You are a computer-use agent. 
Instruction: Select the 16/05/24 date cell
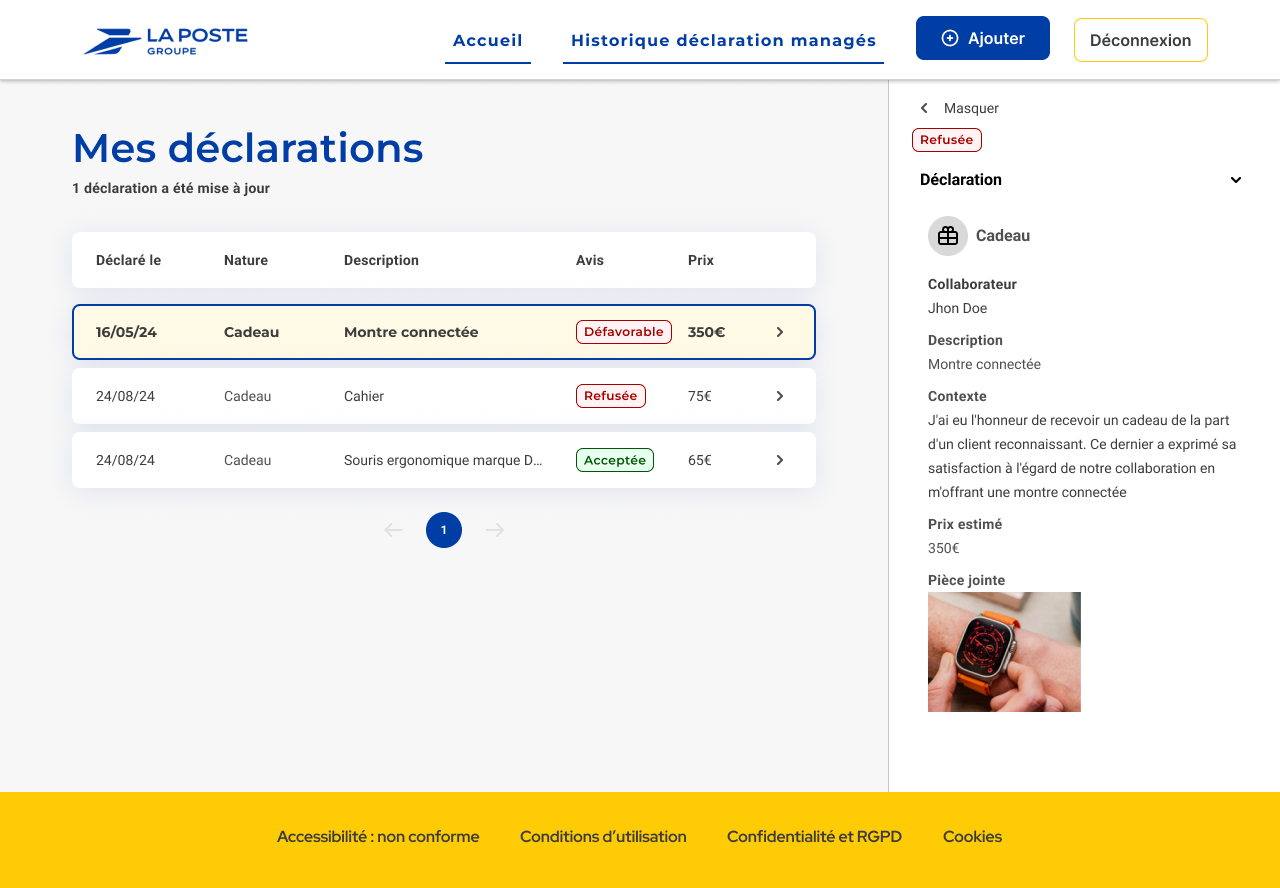click(126, 332)
